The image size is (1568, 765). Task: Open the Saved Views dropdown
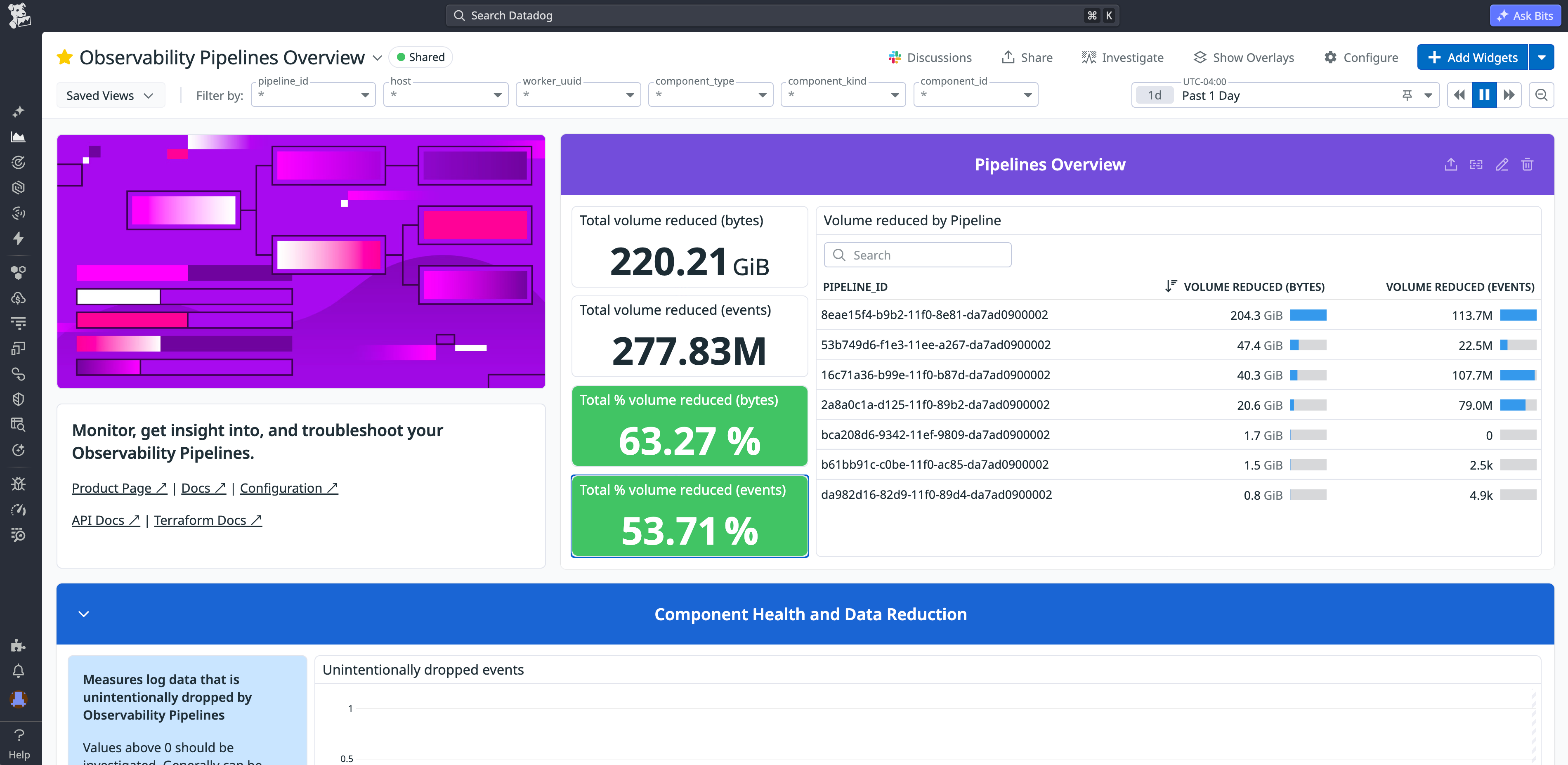[x=110, y=95]
